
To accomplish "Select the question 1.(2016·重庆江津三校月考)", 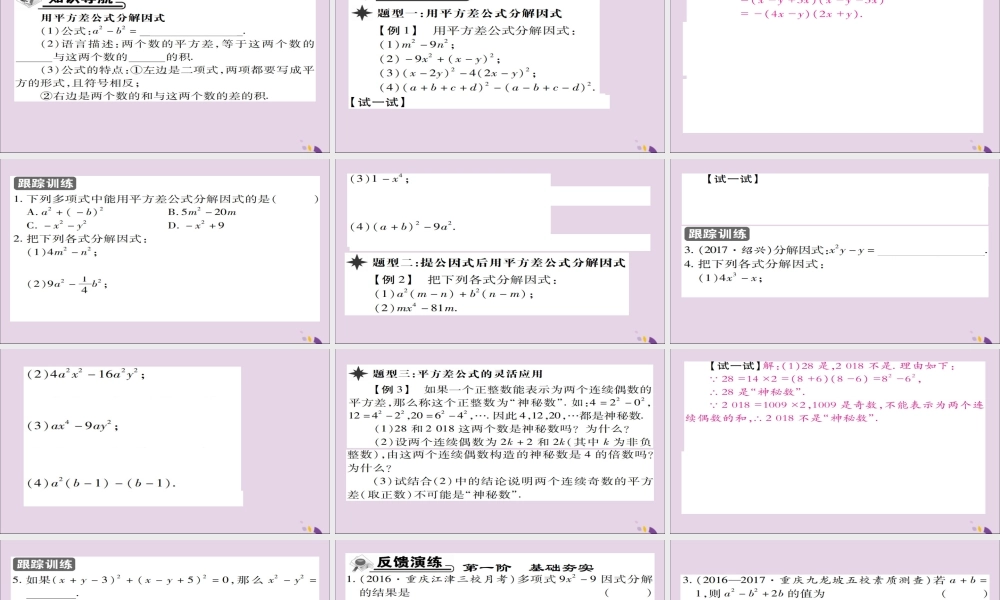I will 500,585.
